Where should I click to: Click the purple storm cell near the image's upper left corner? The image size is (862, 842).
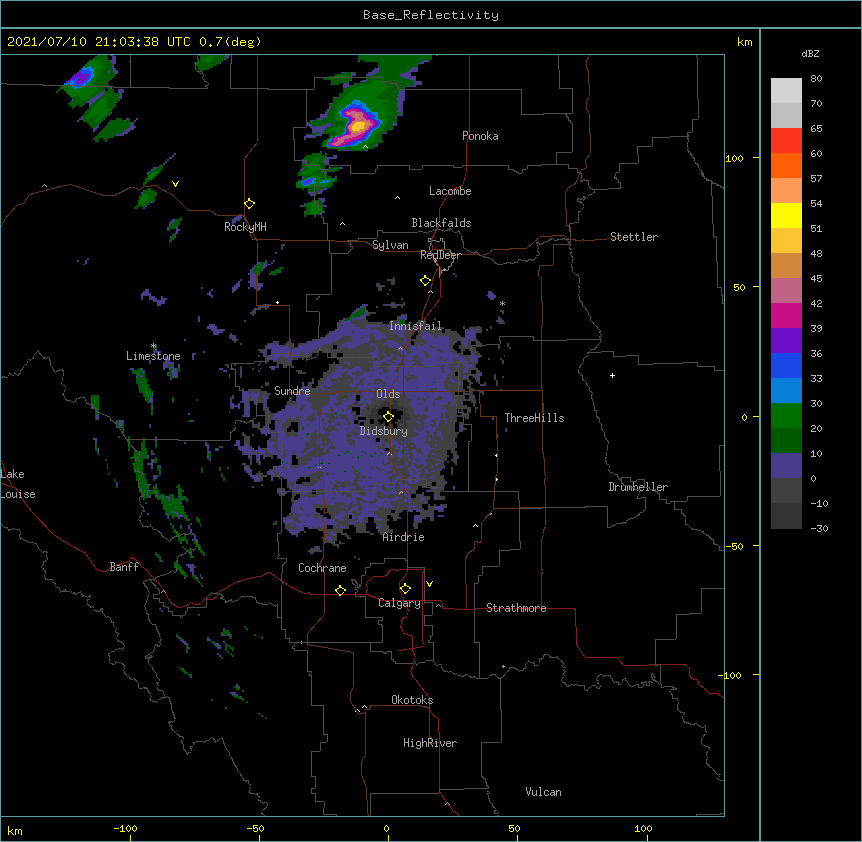(x=81, y=77)
